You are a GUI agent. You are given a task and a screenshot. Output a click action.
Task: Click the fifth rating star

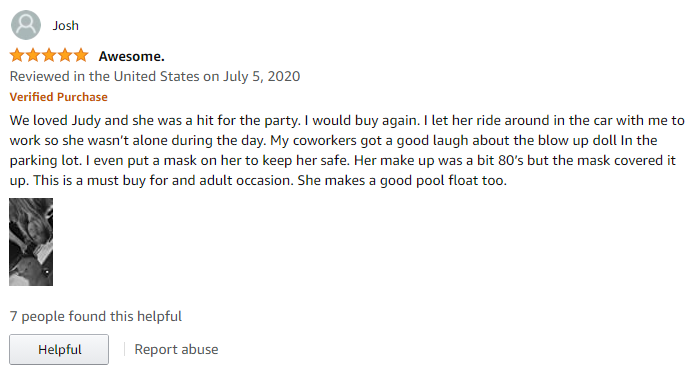(x=81, y=55)
